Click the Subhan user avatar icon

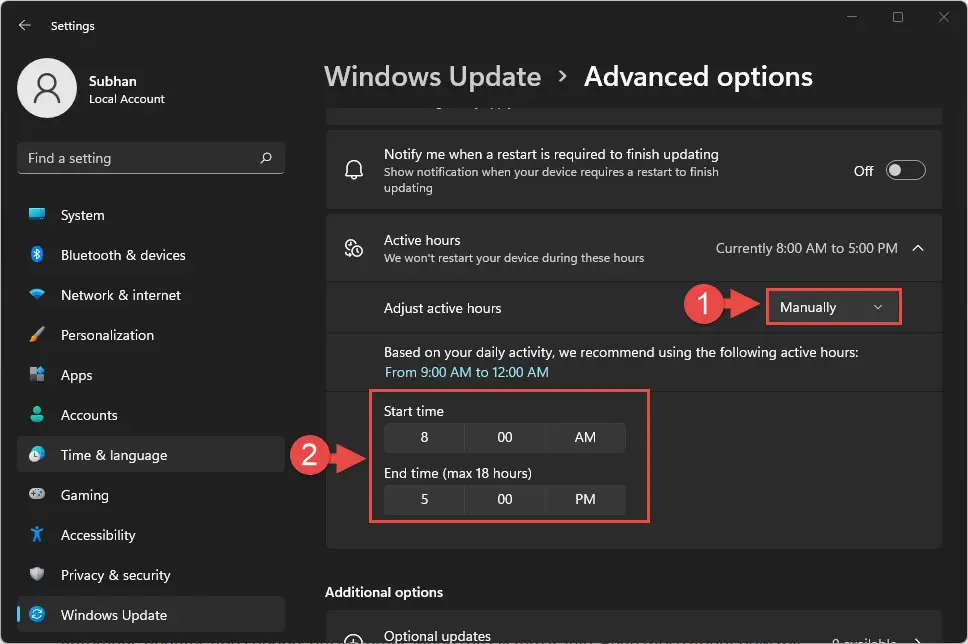pos(47,88)
